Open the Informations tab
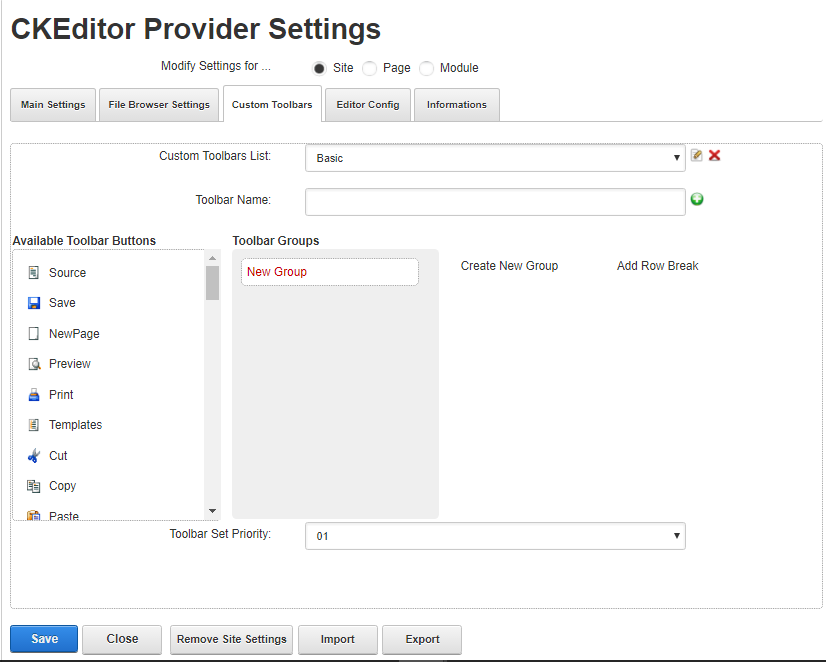Image resolution: width=826 pixels, height=662 pixels. tap(457, 105)
